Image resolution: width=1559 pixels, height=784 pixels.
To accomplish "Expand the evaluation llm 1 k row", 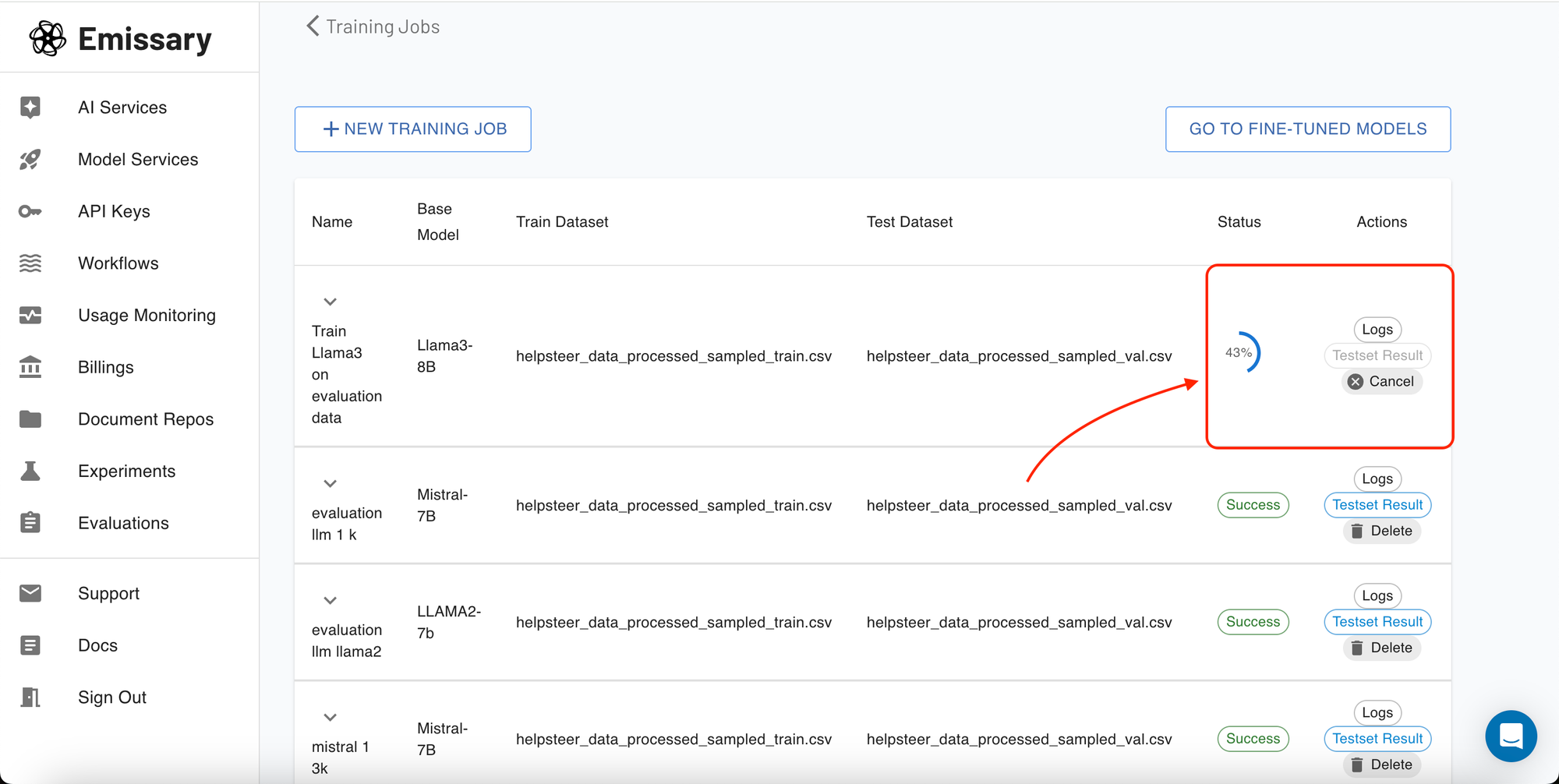I will pyautogui.click(x=330, y=484).
